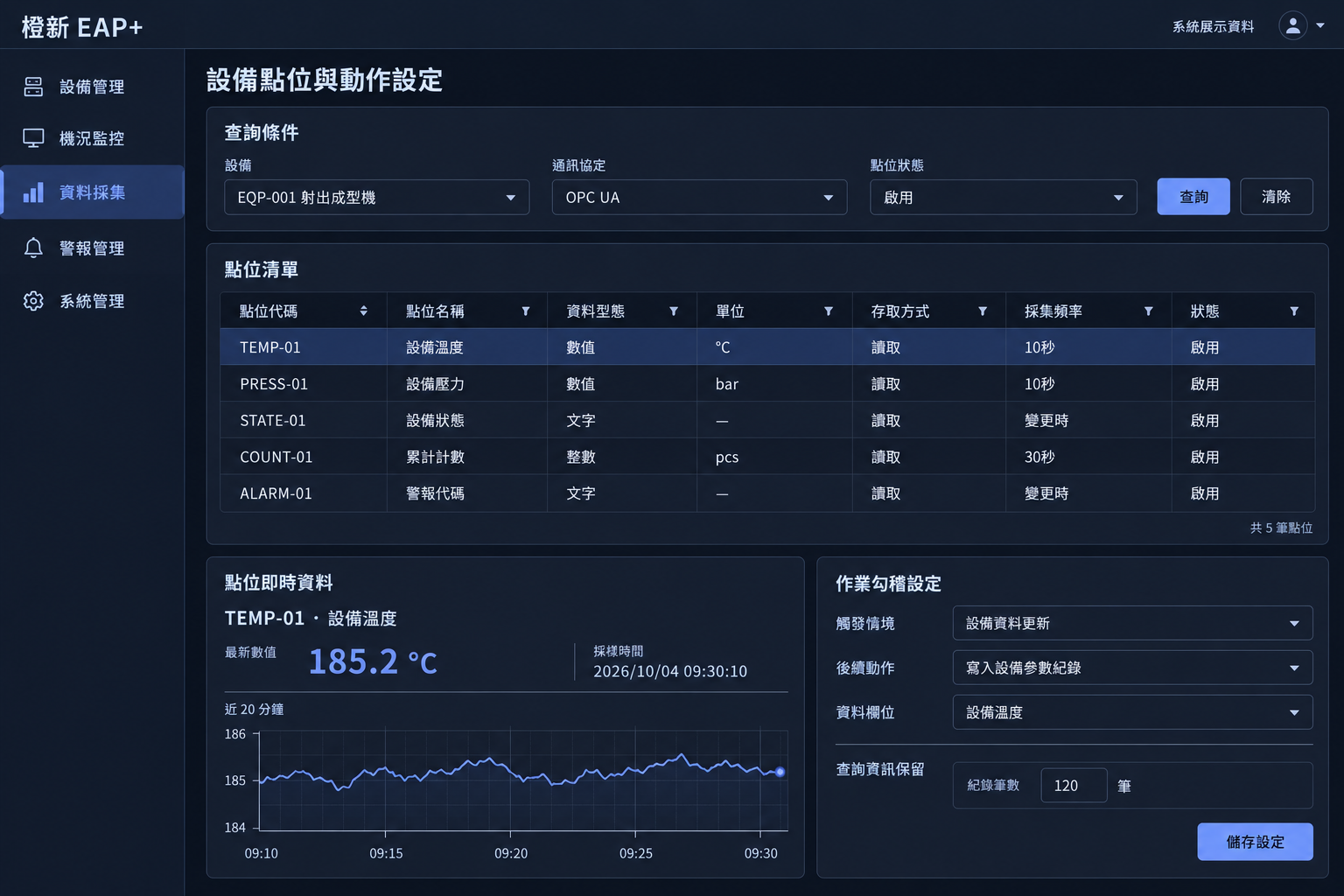Image resolution: width=1344 pixels, height=896 pixels.
Task: Open the 後續動作 dropdown
Action: (1132, 668)
